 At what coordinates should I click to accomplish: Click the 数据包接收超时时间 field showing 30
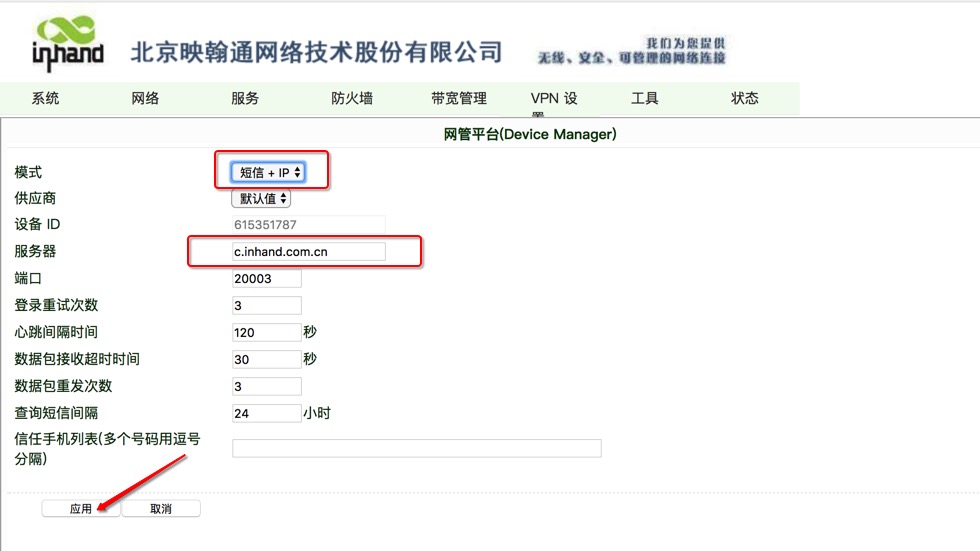pos(266,359)
